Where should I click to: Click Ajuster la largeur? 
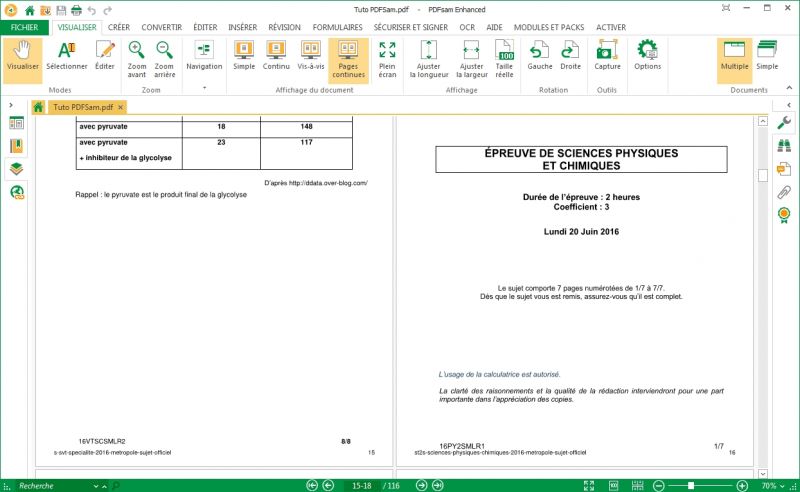tap(471, 60)
